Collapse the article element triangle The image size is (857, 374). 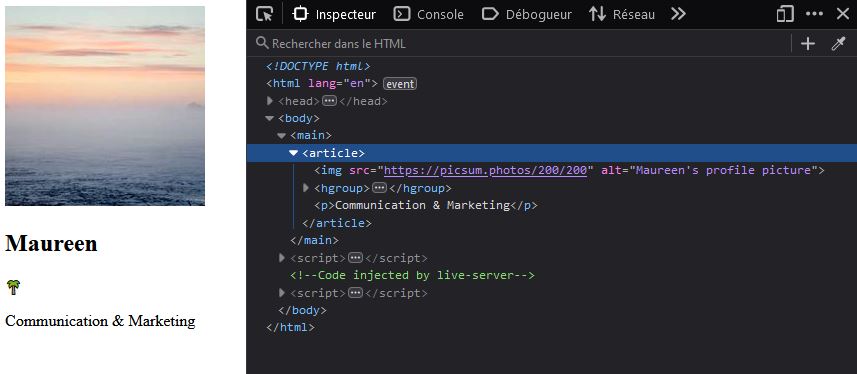coord(294,153)
